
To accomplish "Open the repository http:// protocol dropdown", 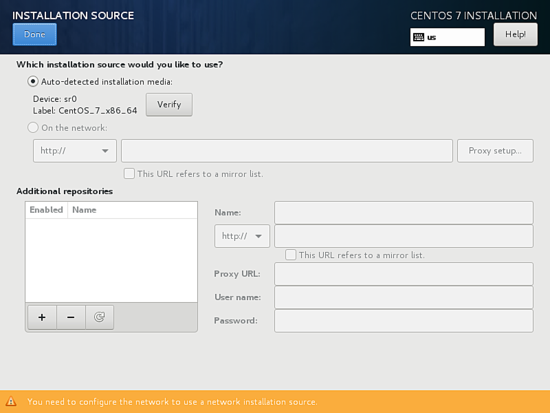I will tap(242, 236).
